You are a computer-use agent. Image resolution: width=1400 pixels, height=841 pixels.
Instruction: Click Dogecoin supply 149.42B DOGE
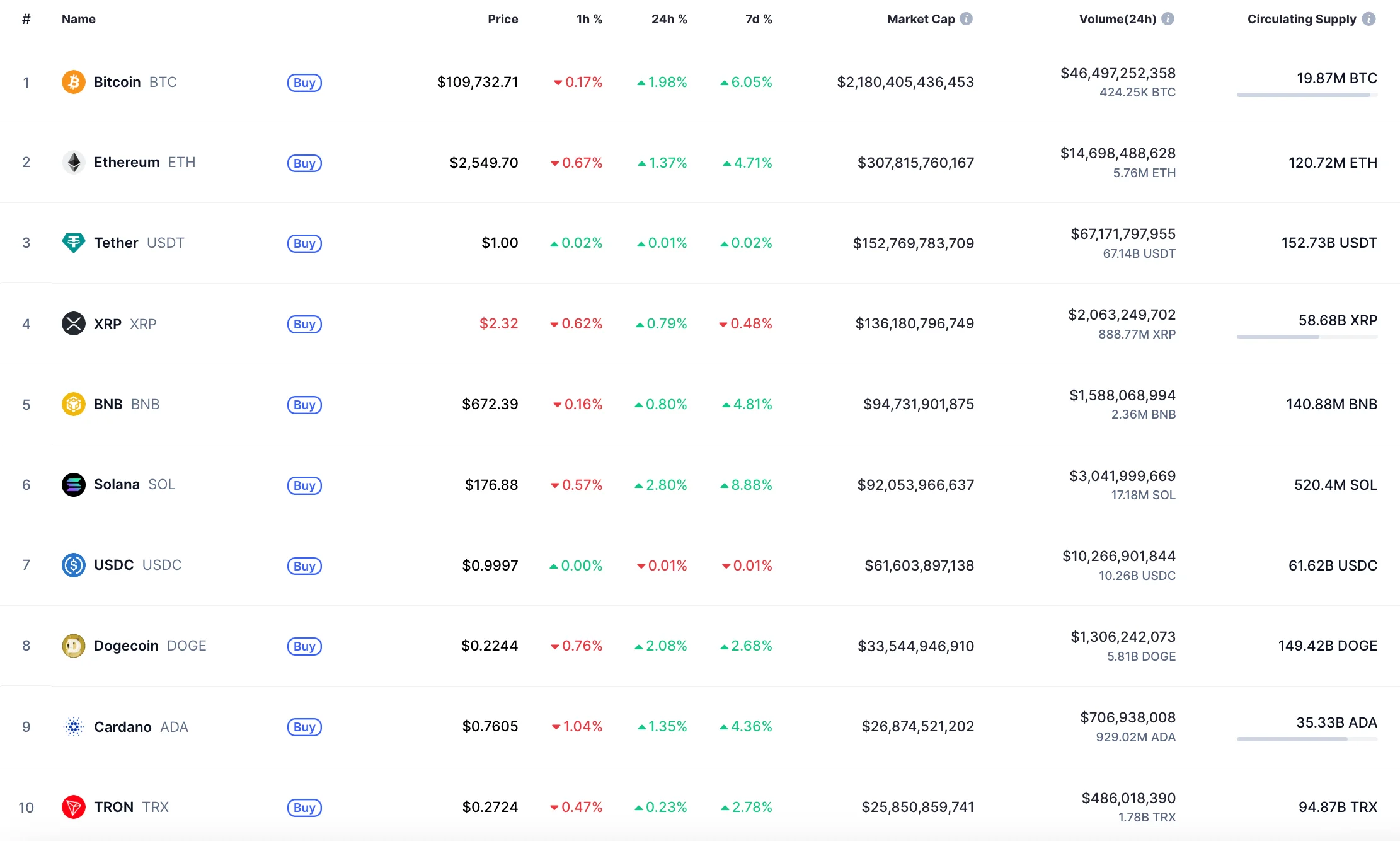click(1328, 646)
